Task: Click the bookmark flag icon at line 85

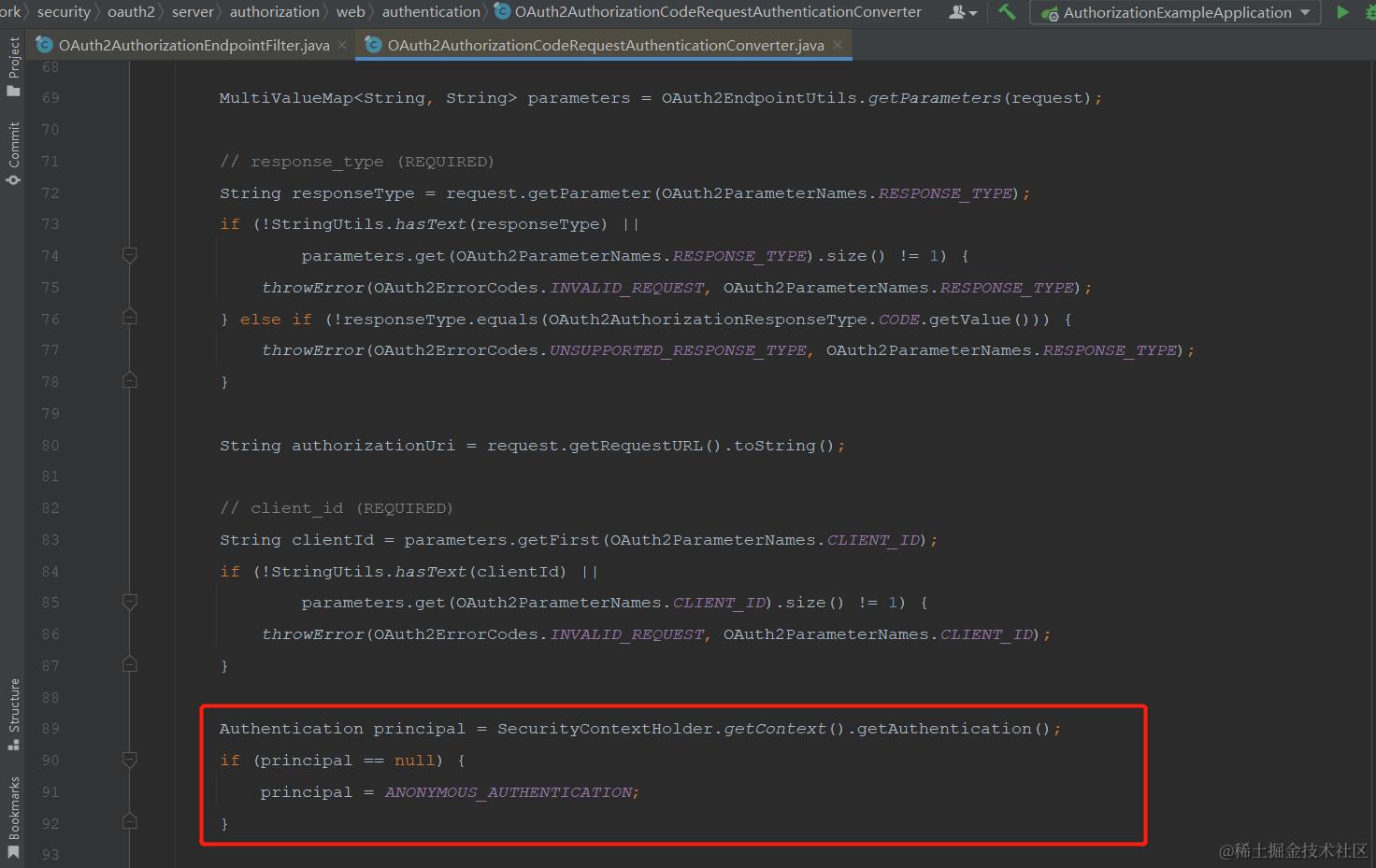Action: pos(129,602)
